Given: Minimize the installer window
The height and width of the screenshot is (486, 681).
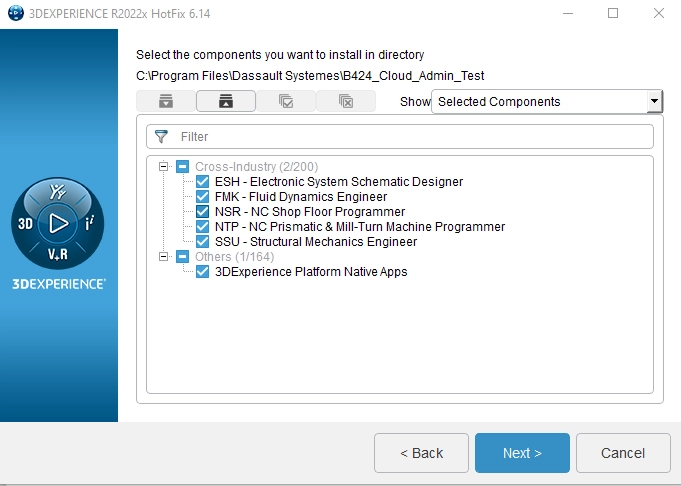Looking at the screenshot, I should point(568,13).
